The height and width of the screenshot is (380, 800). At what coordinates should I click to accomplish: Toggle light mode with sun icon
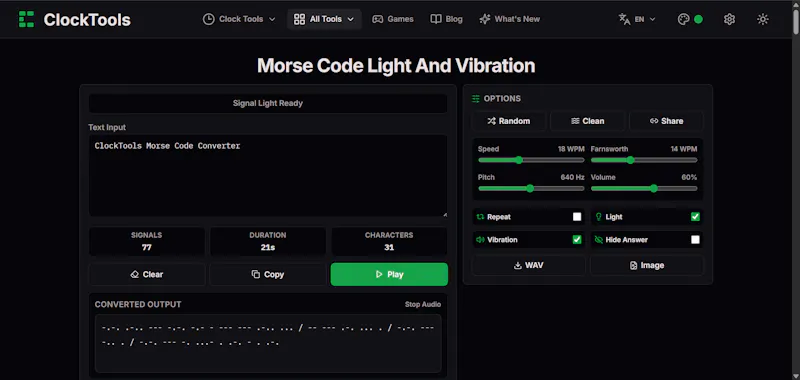(x=763, y=19)
